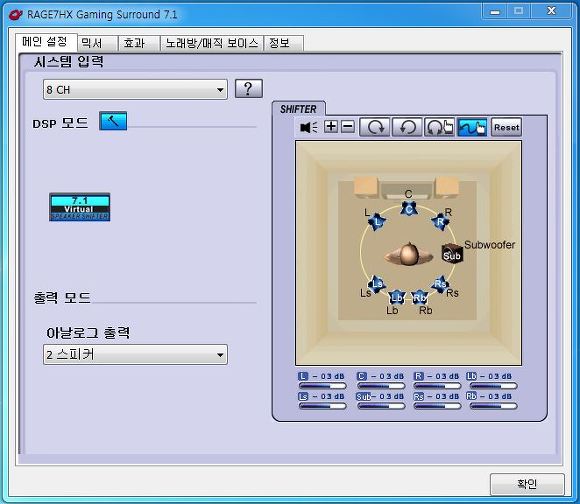Select the Rs side right speaker icon
Viewport: 580px width, 504px height.
point(440,284)
